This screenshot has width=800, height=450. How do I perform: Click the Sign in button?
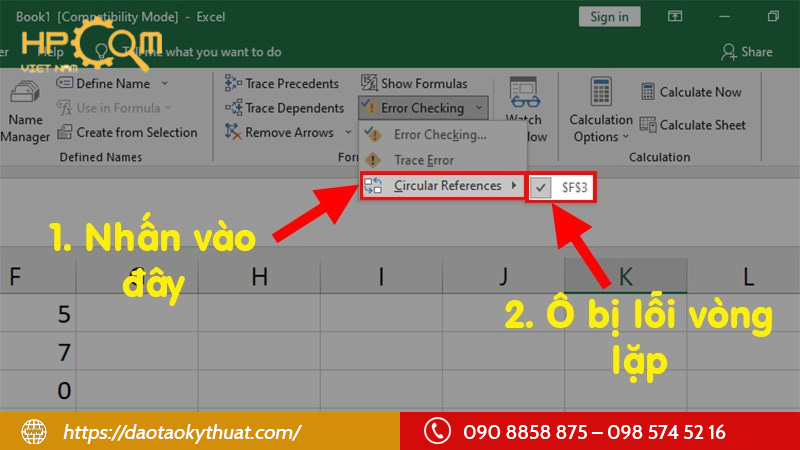609,17
